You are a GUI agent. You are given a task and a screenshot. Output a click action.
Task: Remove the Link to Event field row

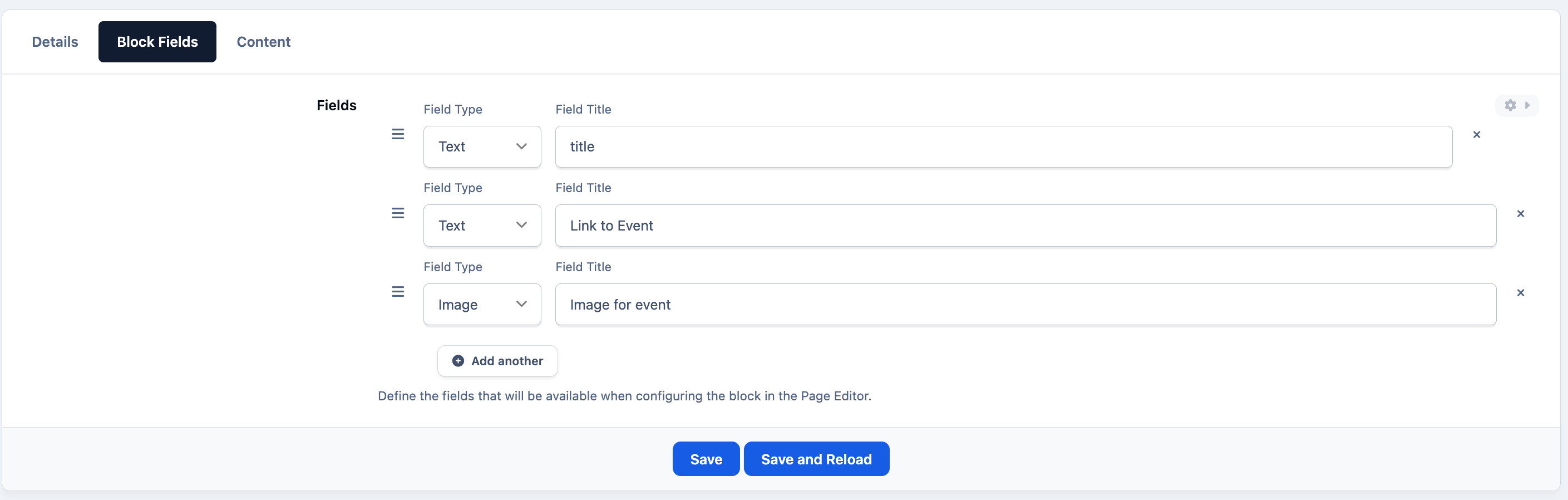(1520, 214)
